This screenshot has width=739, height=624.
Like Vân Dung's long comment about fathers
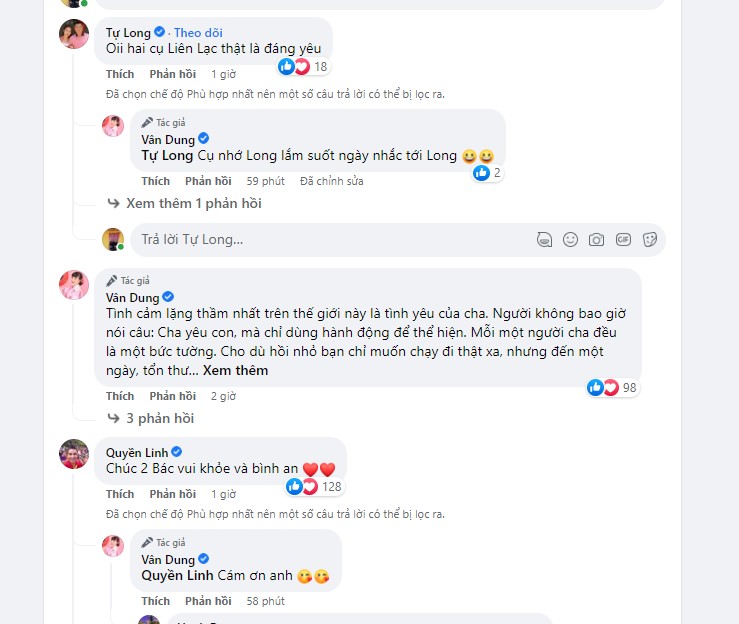pyautogui.click(x=120, y=396)
